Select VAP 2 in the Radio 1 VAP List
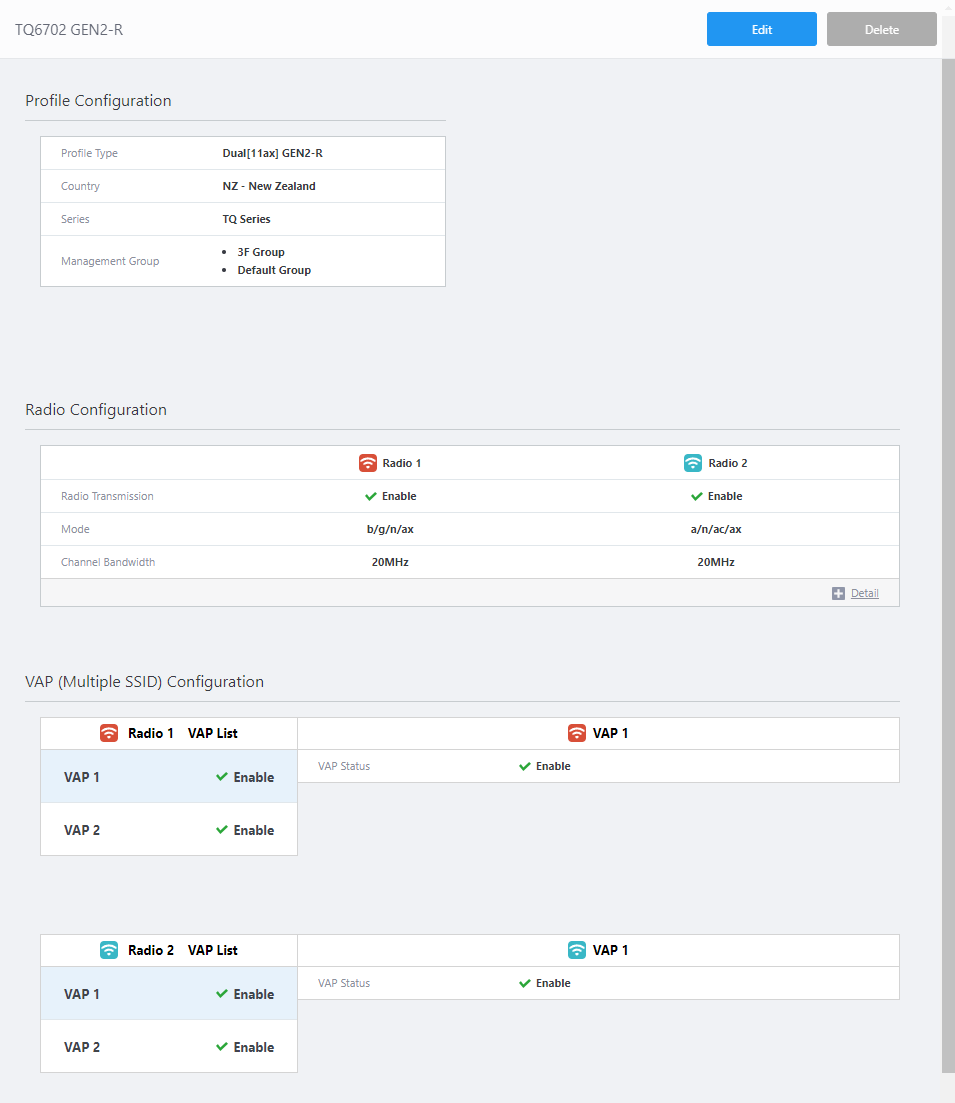 click(82, 830)
